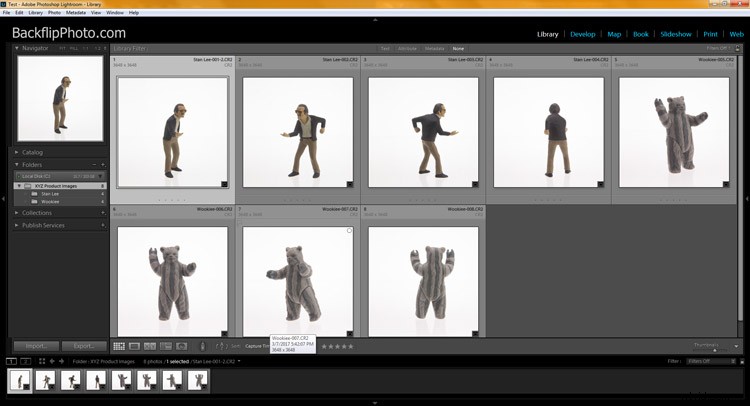750x406 pixels.
Task: Open Compare view (XY) icon
Action: [x=150, y=346]
